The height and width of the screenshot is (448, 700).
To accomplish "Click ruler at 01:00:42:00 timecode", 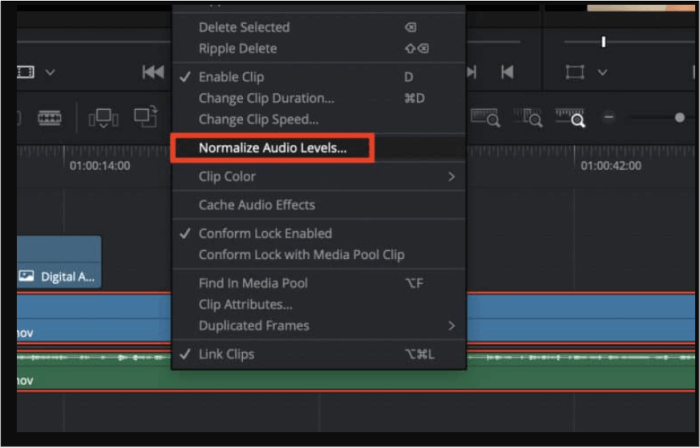I will [x=611, y=166].
